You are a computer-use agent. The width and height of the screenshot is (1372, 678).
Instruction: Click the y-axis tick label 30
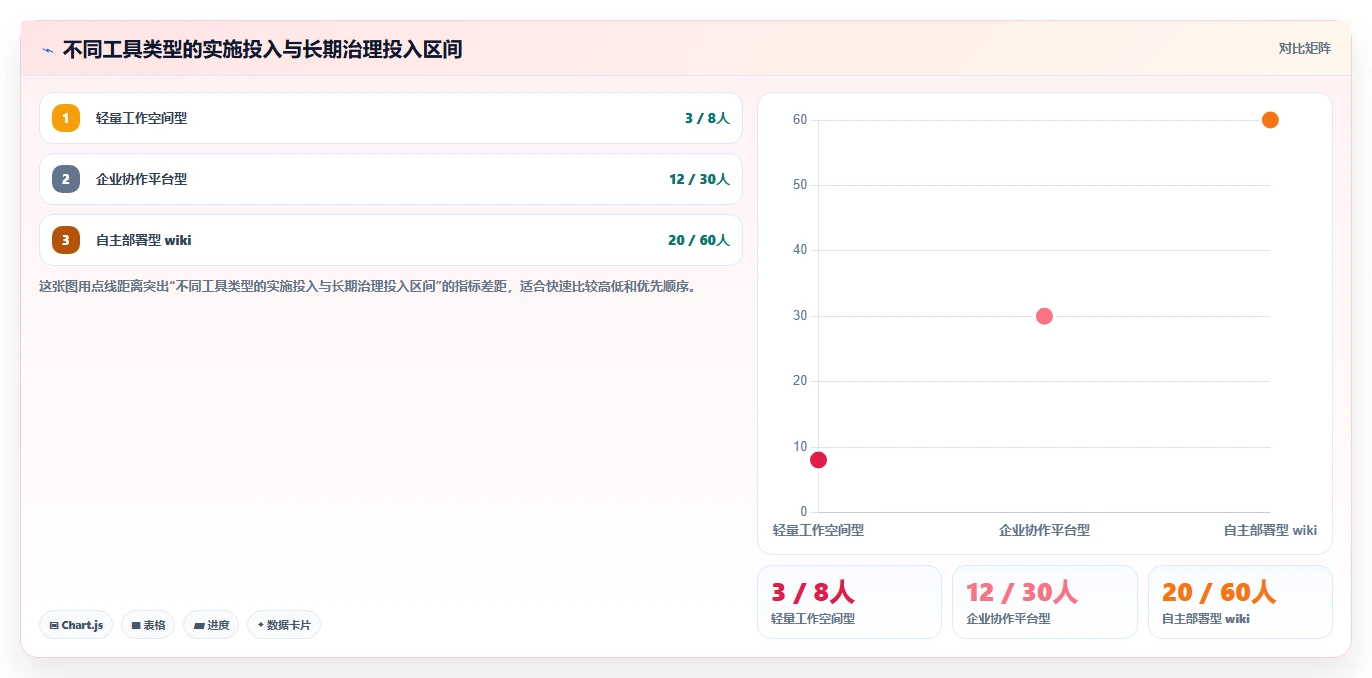[800, 316]
